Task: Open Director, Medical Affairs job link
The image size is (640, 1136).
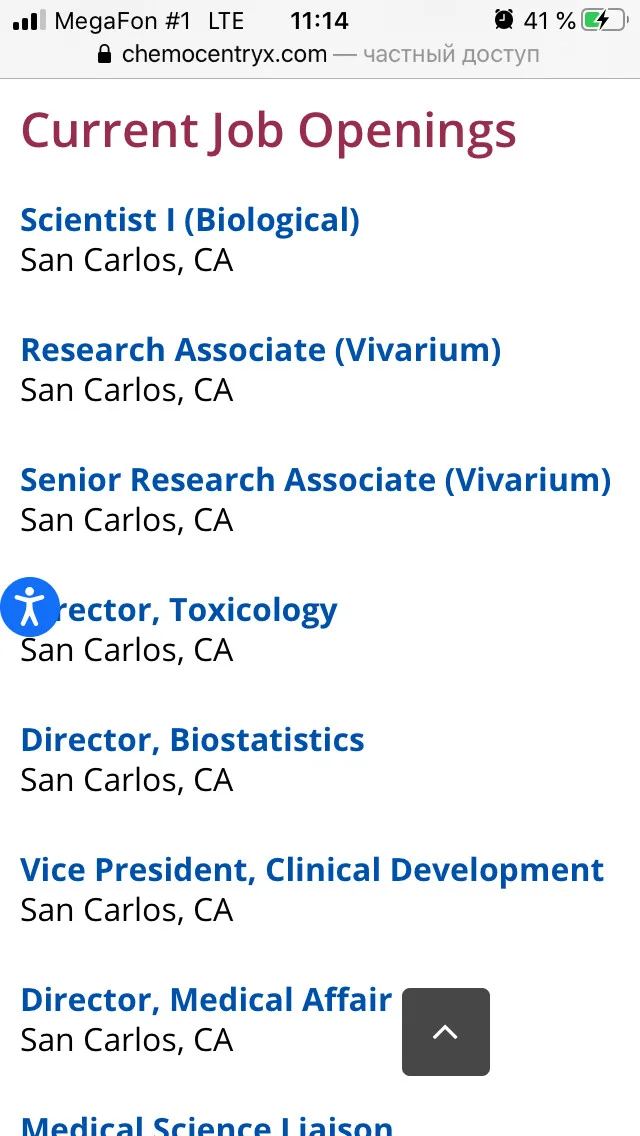Action: pyautogui.click(x=207, y=1000)
